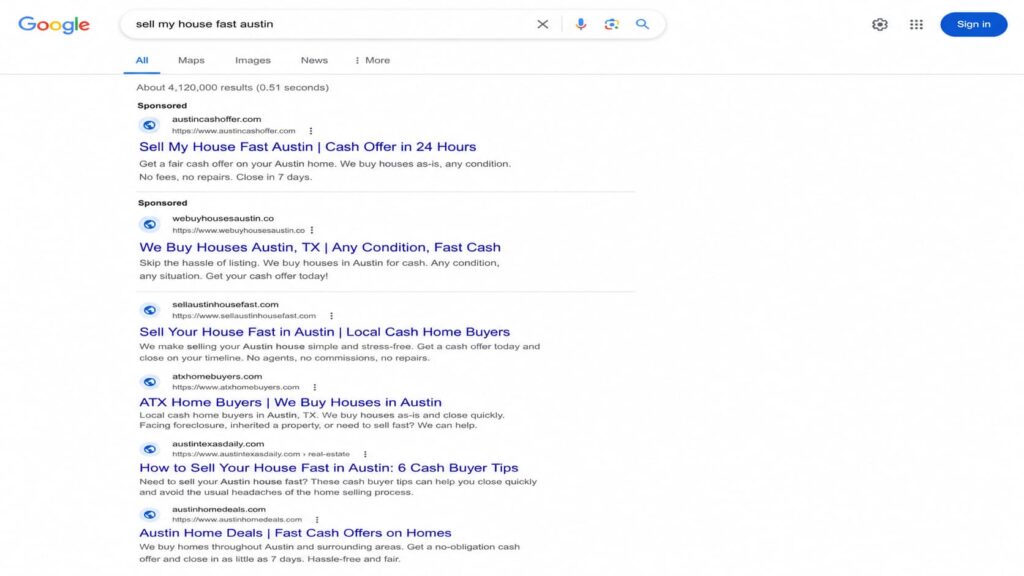Switch to the News tab

coord(314,60)
